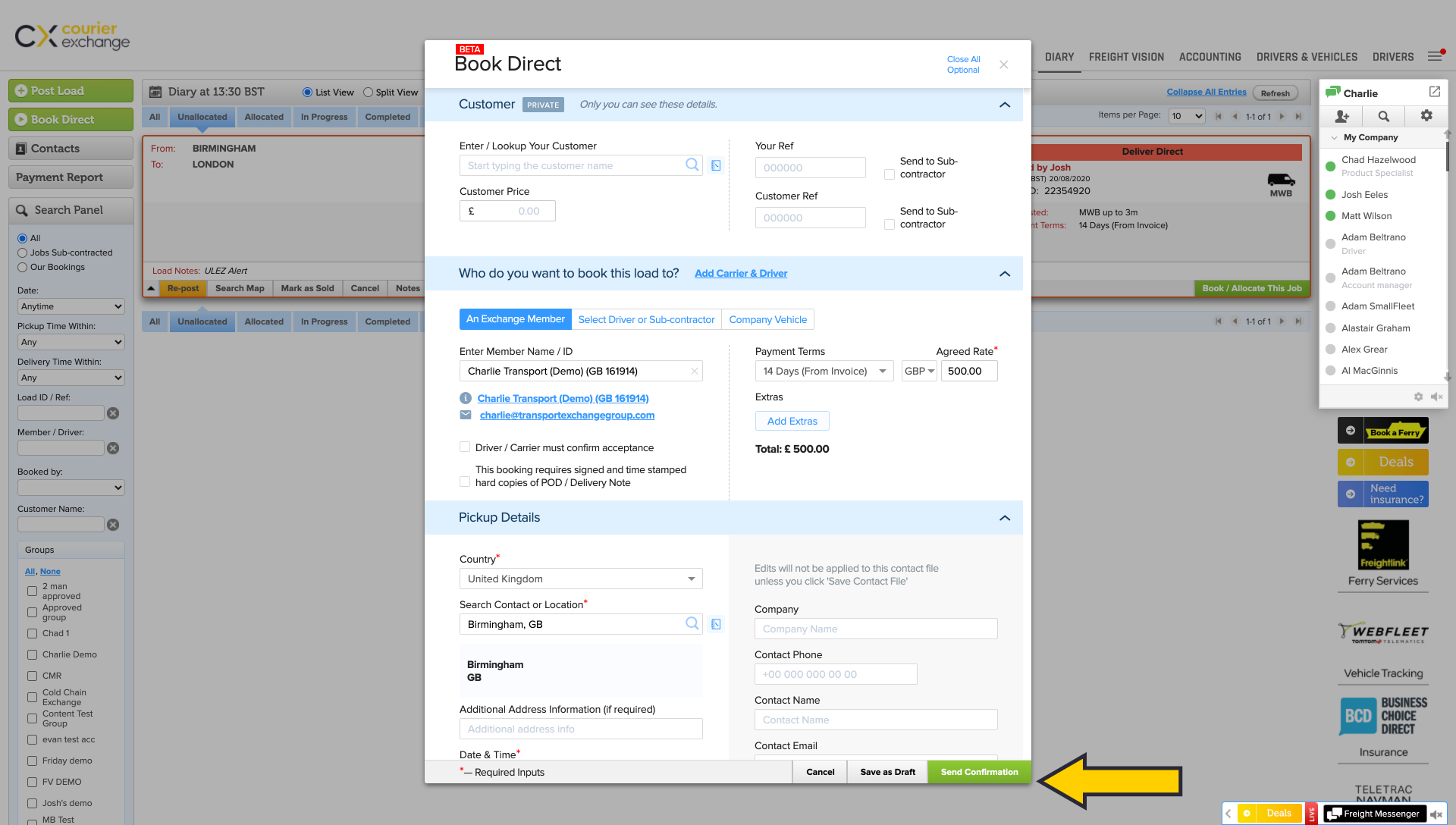1456x825 pixels.
Task: Open customer address book icon
Action: click(x=716, y=165)
